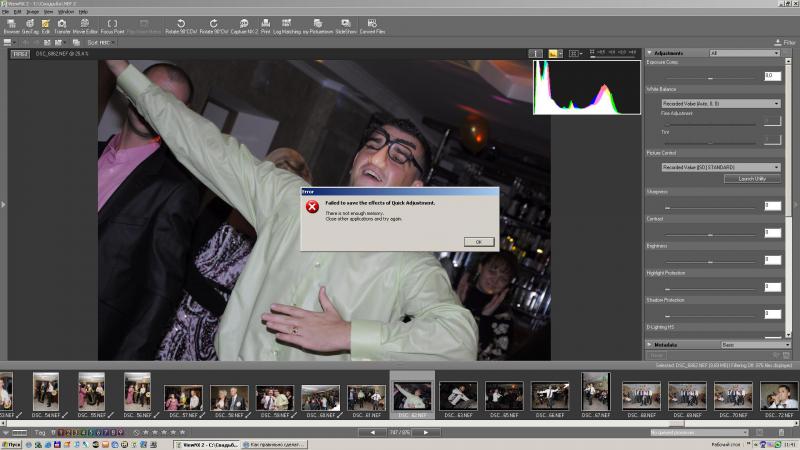Open the Help menu

point(83,12)
